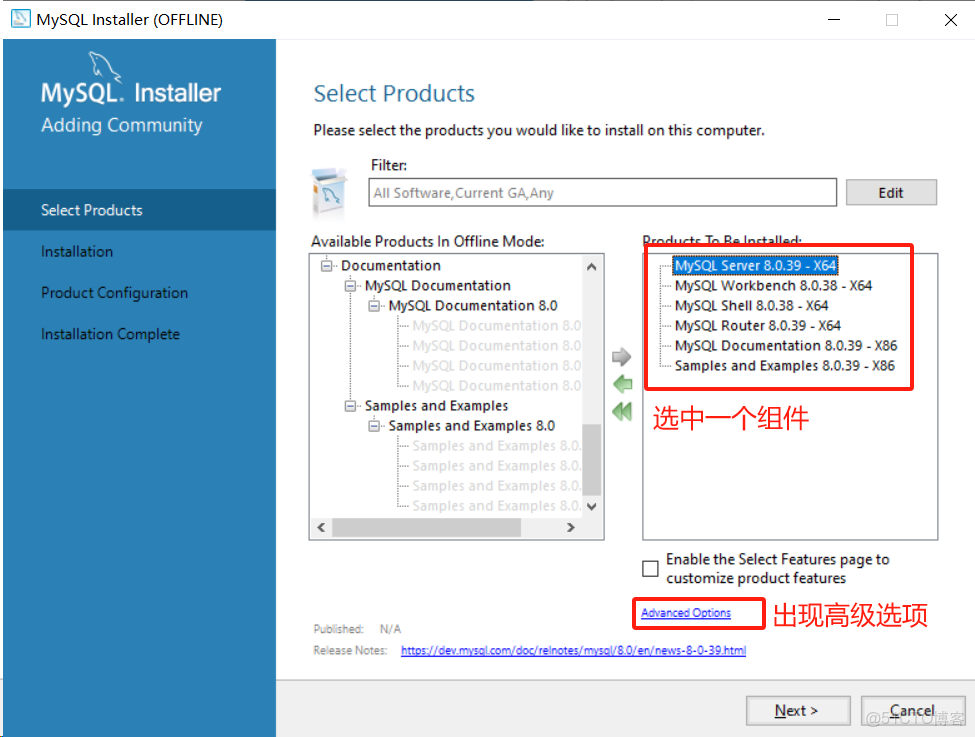Open the Advanced Options link

point(686,613)
